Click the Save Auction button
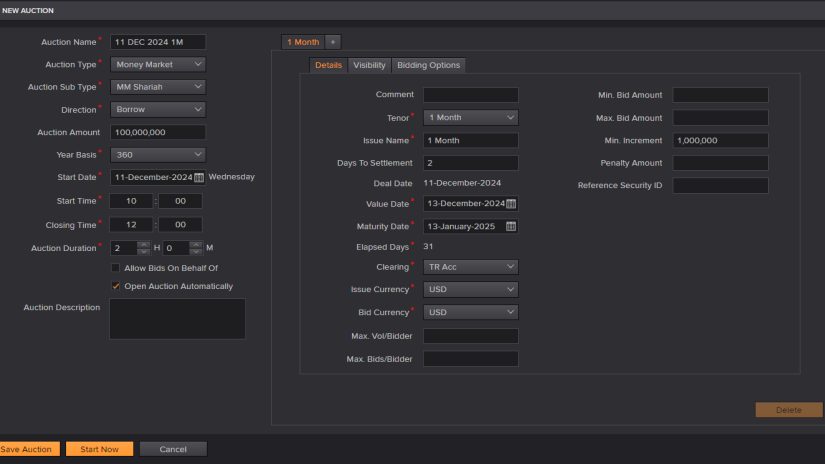Screen dimensions: 825x464 point(29,449)
